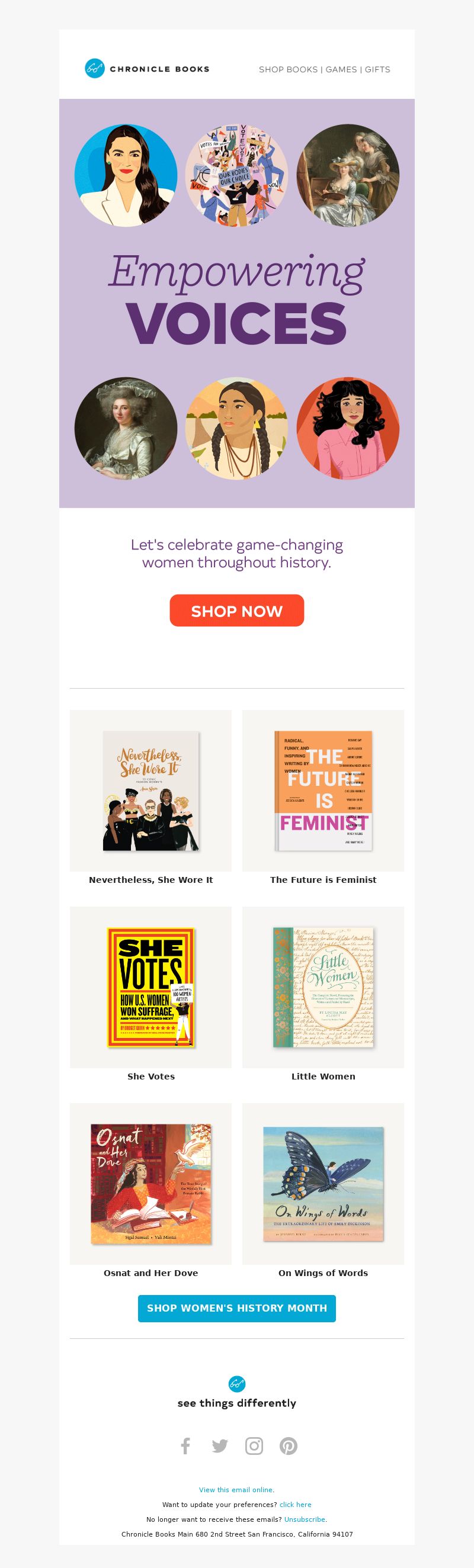
Task: Click the Chronicle Books glasses logo in header
Action: pos(94,69)
